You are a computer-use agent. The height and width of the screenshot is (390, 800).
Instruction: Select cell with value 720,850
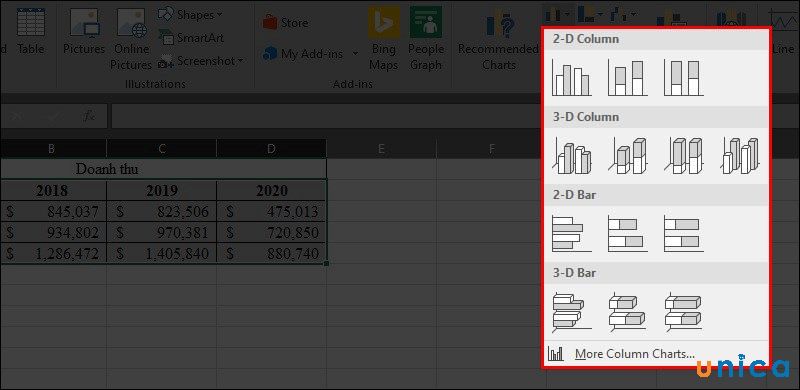(271, 232)
